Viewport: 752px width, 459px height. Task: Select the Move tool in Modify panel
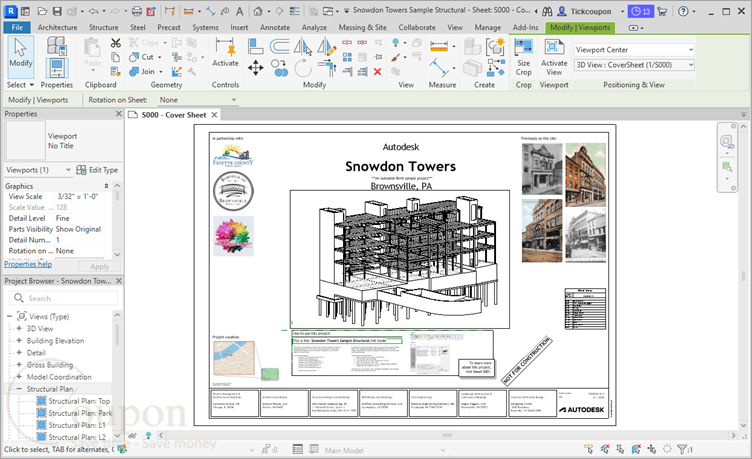pyautogui.click(x=256, y=68)
